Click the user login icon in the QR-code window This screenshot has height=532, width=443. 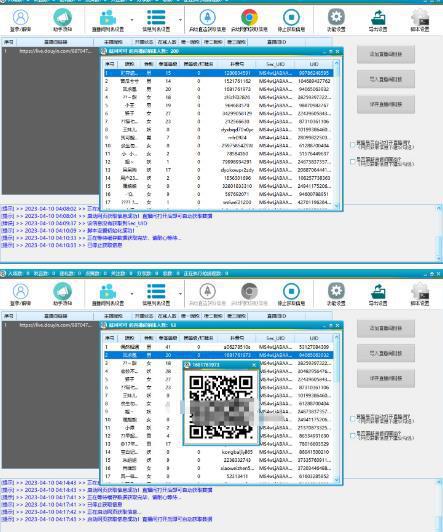(21, 291)
